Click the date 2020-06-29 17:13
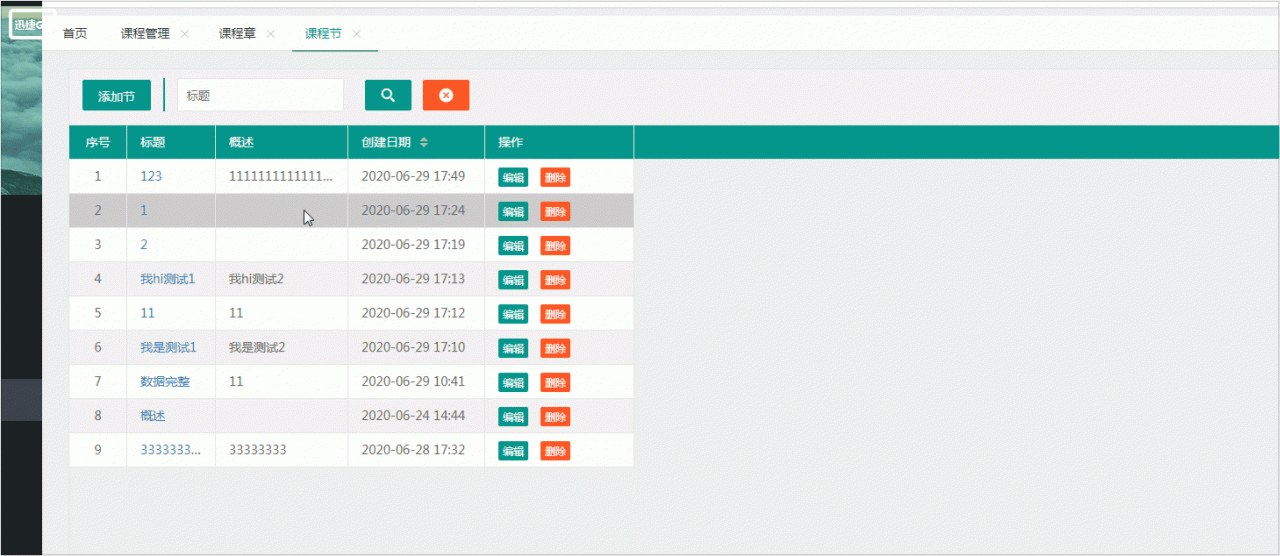 point(413,279)
